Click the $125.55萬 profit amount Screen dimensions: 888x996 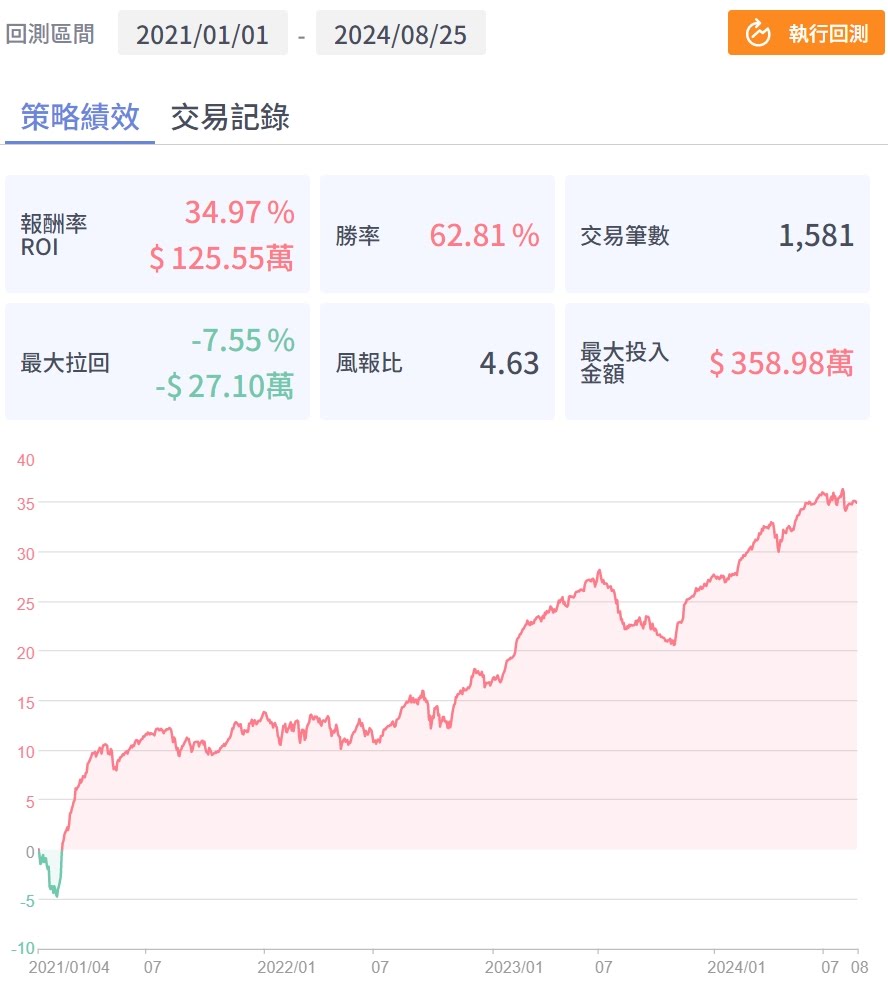(x=221, y=259)
